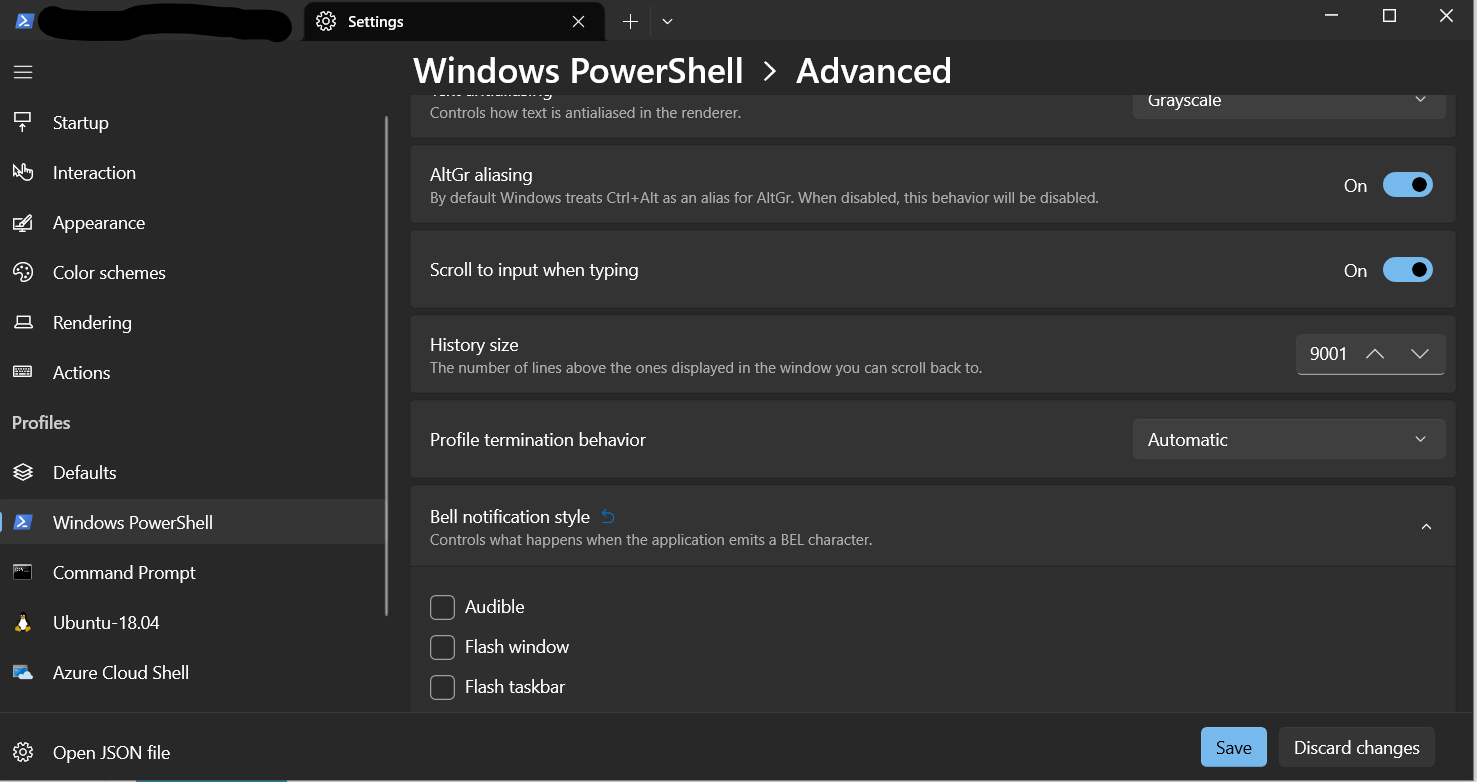The height and width of the screenshot is (782, 1477).
Task: Check the Flash taskbar option
Action: tap(442, 687)
